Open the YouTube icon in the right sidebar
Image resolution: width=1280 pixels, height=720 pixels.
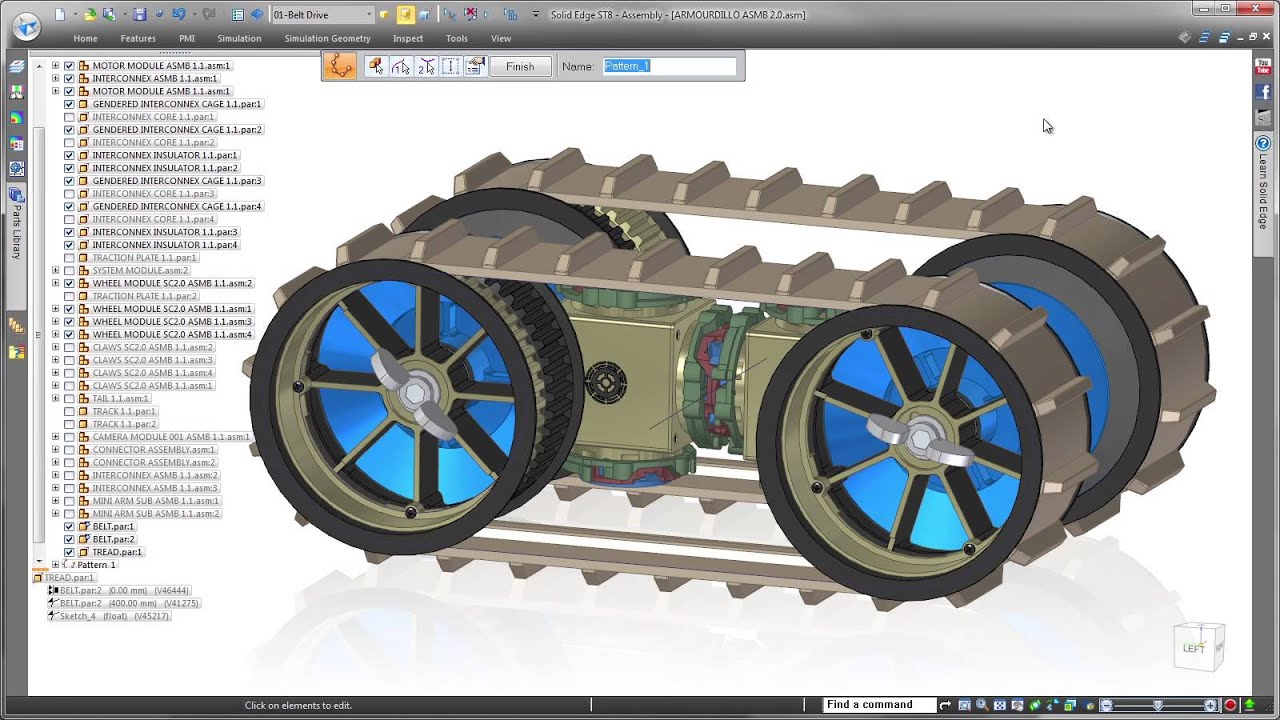tap(1263, 67)
